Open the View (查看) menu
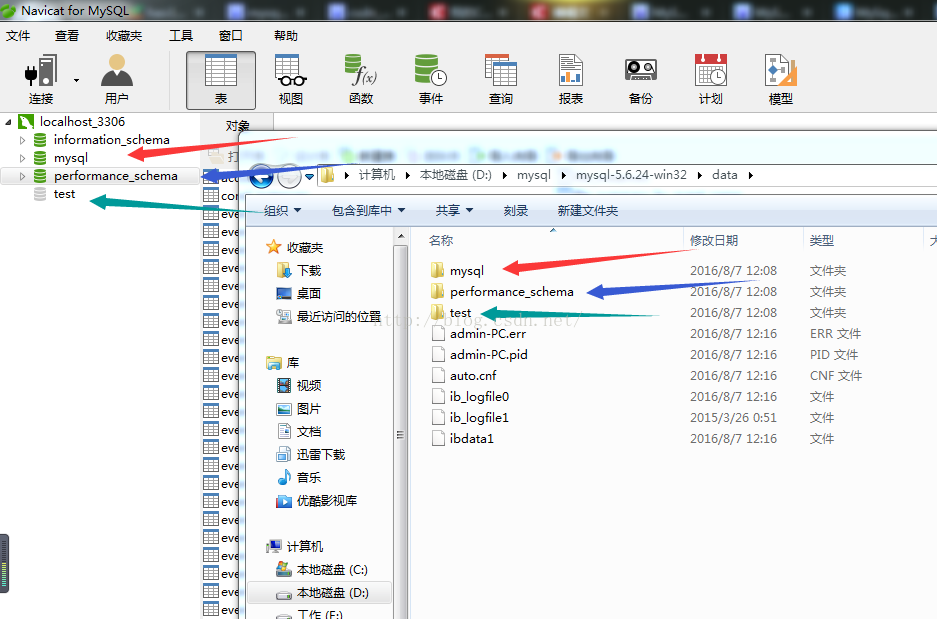Viewport: 937px width, 619px height. point(67,36)
